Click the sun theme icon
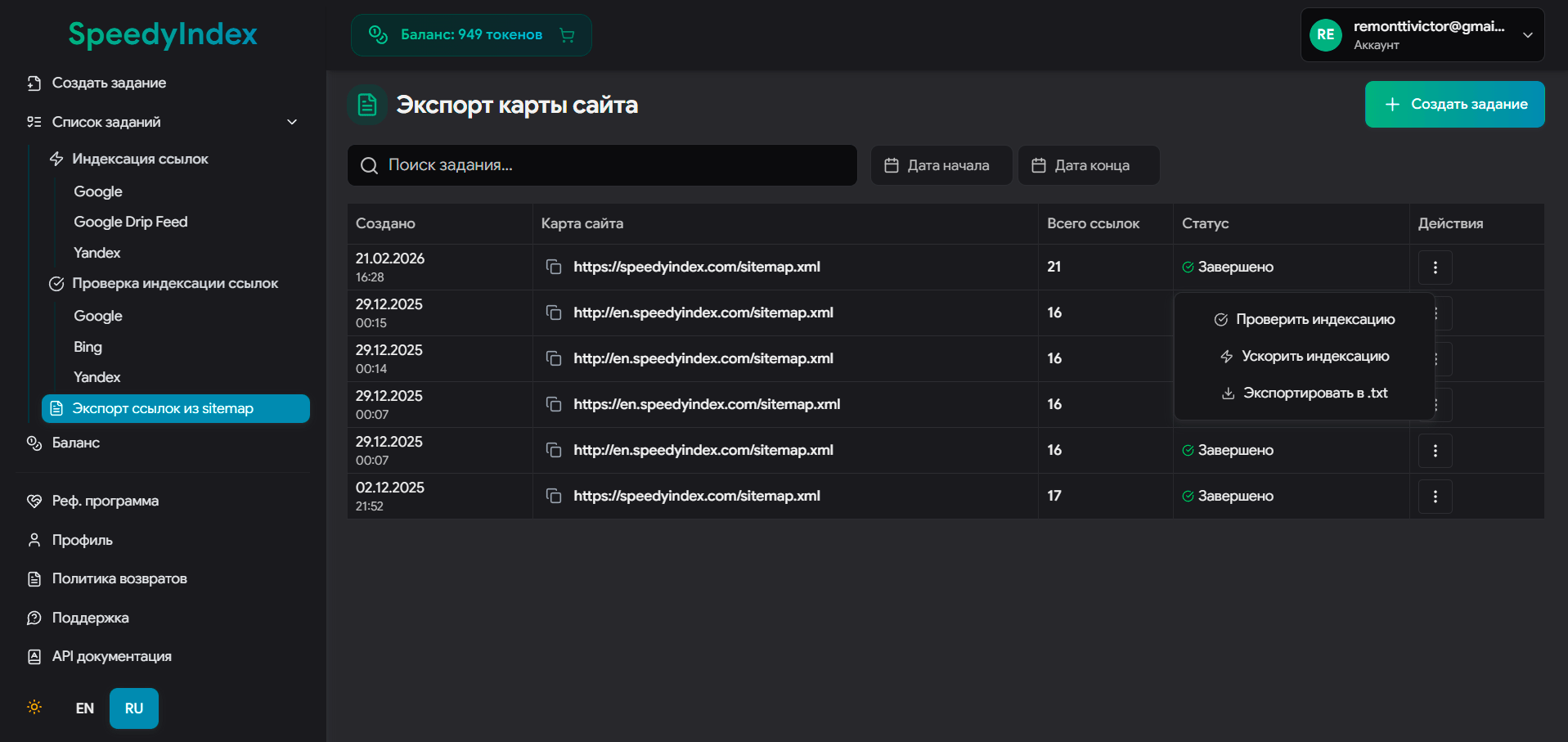Viewport: 1568px width, 742px height. pyautogui.click(x=34, y=708)
